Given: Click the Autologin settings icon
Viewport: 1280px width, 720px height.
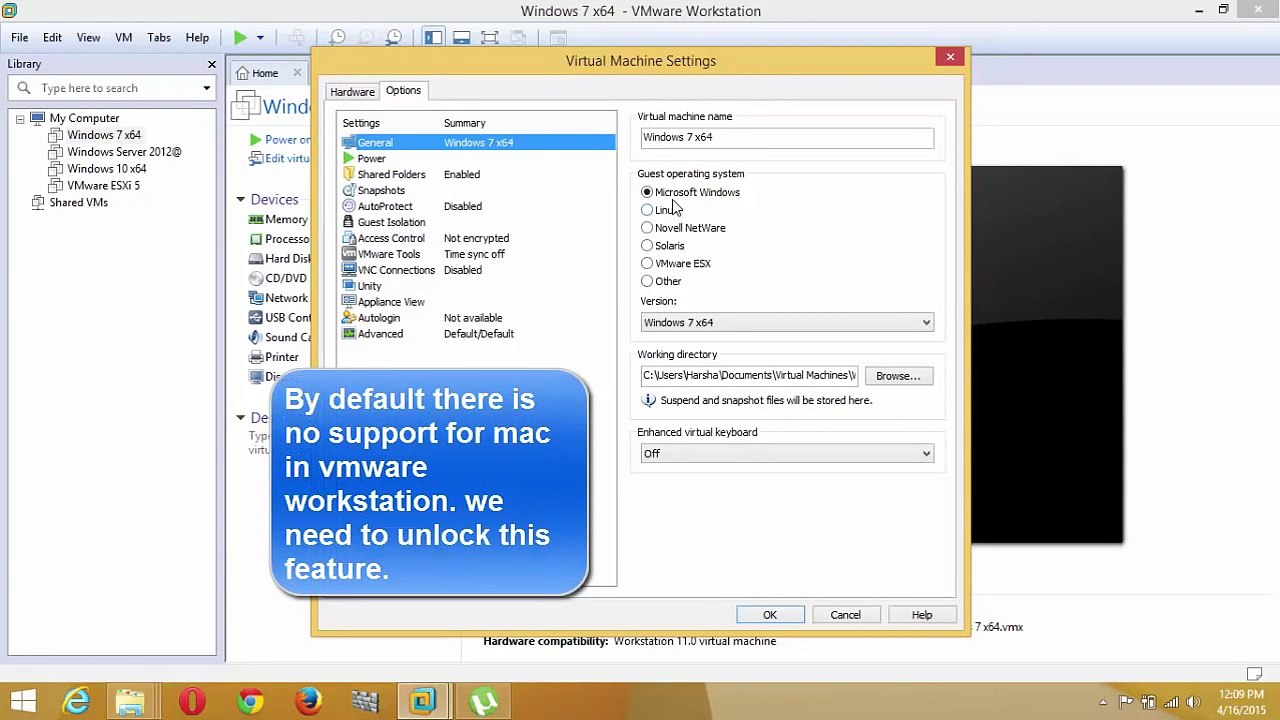Looking at the screenshot, I should click(x=348, y=318).
